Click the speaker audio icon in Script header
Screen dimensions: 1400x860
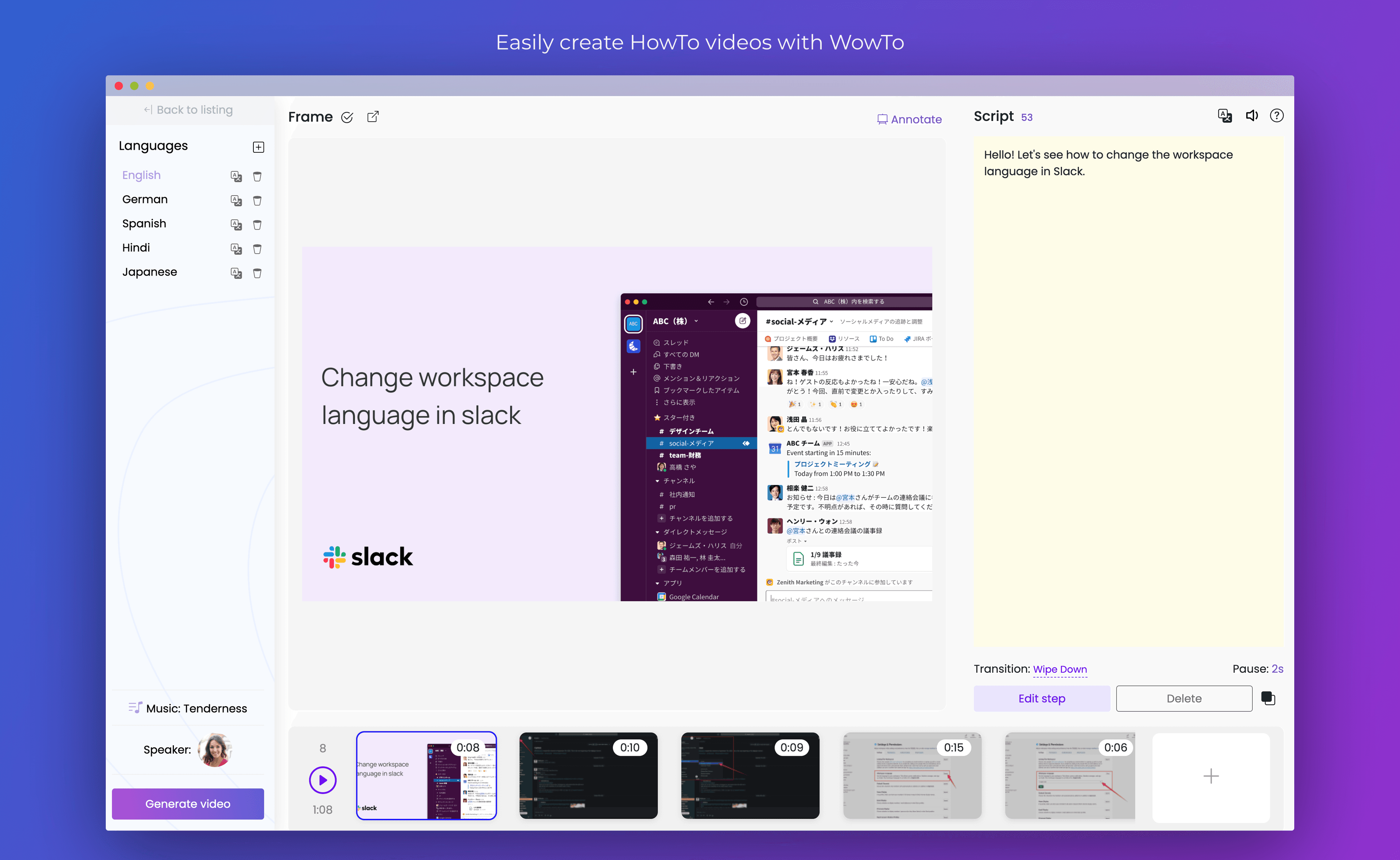1252,116
